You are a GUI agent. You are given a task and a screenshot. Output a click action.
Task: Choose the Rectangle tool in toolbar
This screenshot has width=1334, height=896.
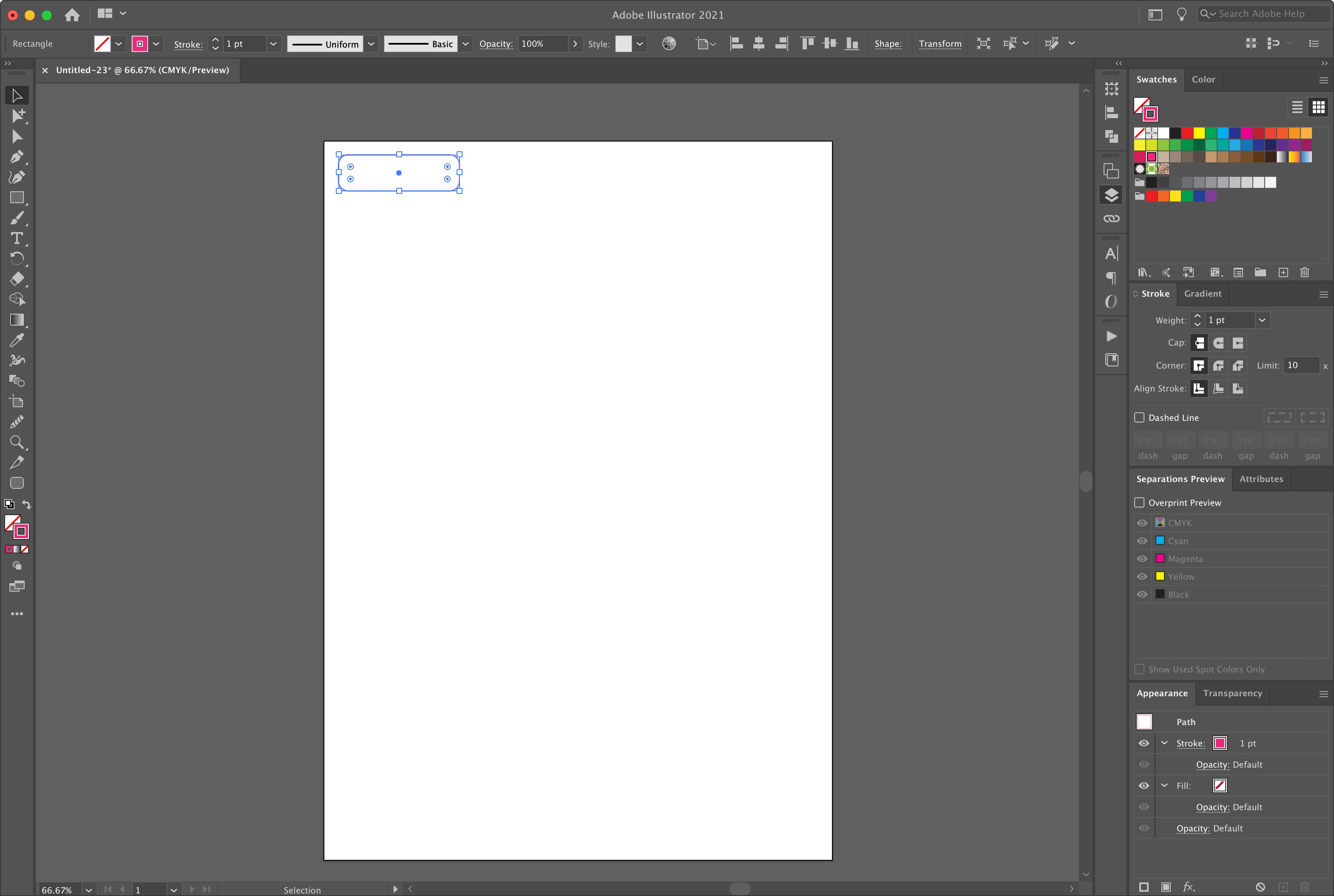(17, 198)
